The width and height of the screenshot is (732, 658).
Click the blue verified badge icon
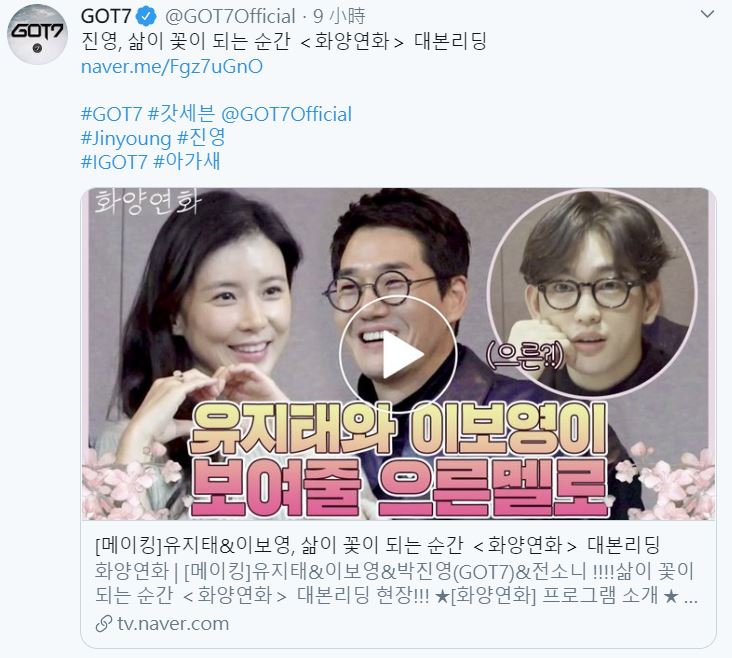point(146,17)
